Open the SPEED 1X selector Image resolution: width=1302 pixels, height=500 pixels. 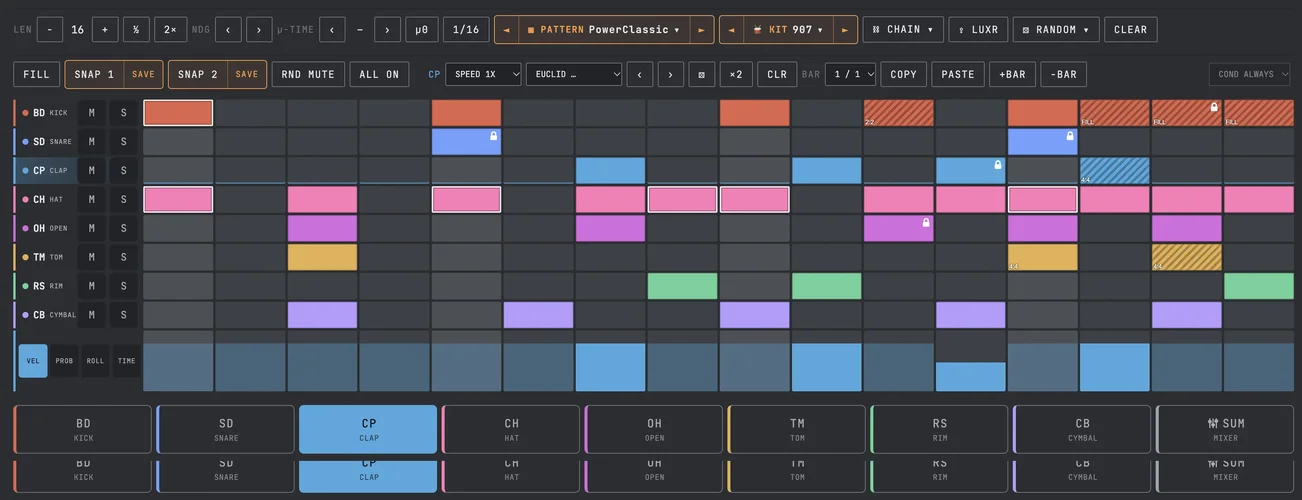pos(483,74)
